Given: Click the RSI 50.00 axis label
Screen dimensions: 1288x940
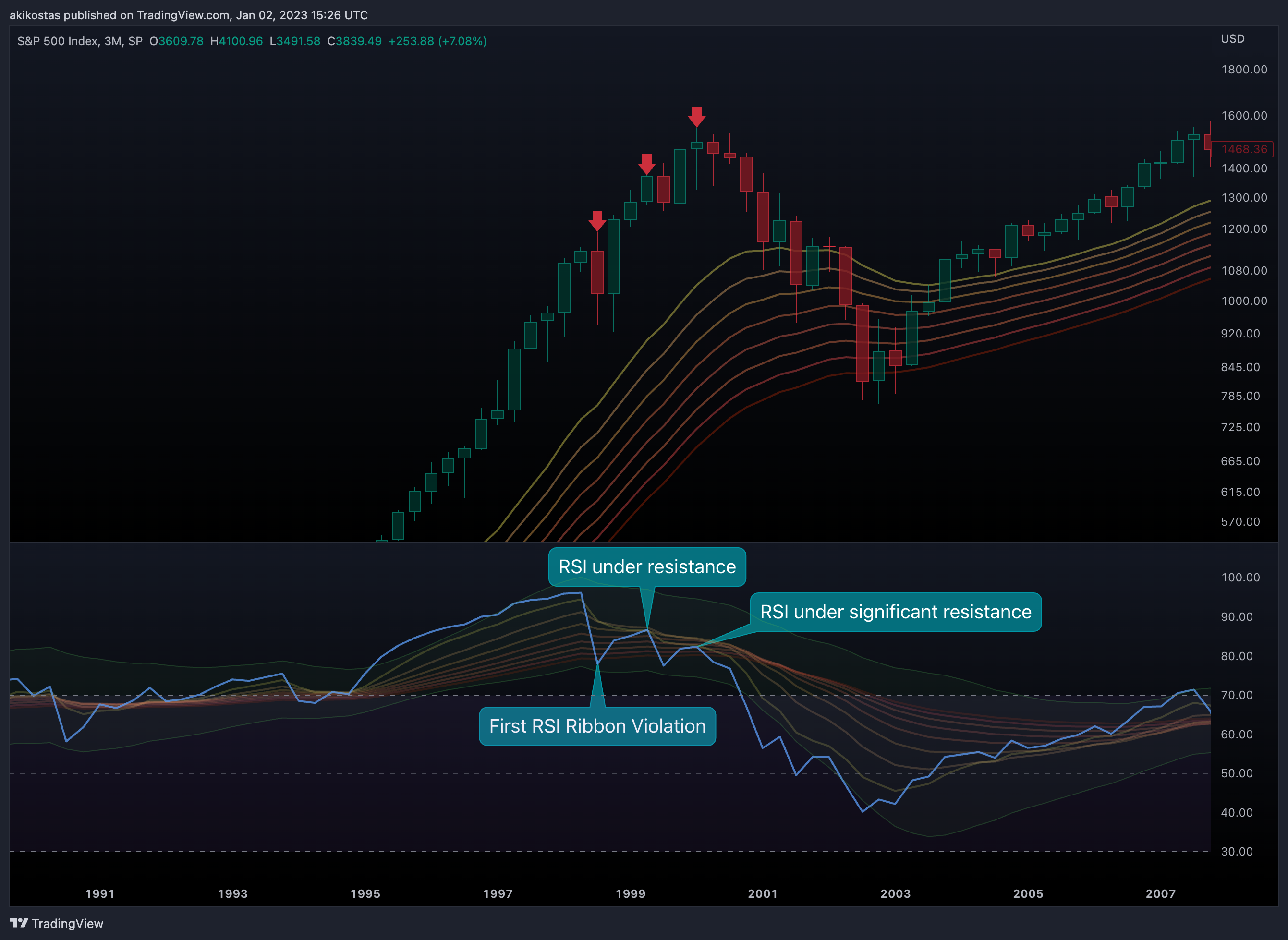Looking at the screenshot, I should [1237, 773].
